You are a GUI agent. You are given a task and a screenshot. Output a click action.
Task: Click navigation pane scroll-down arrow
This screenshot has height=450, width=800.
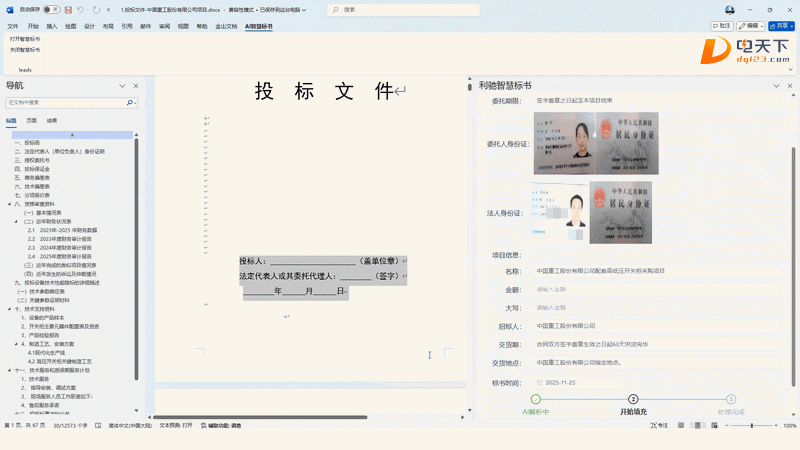[136, 410]
